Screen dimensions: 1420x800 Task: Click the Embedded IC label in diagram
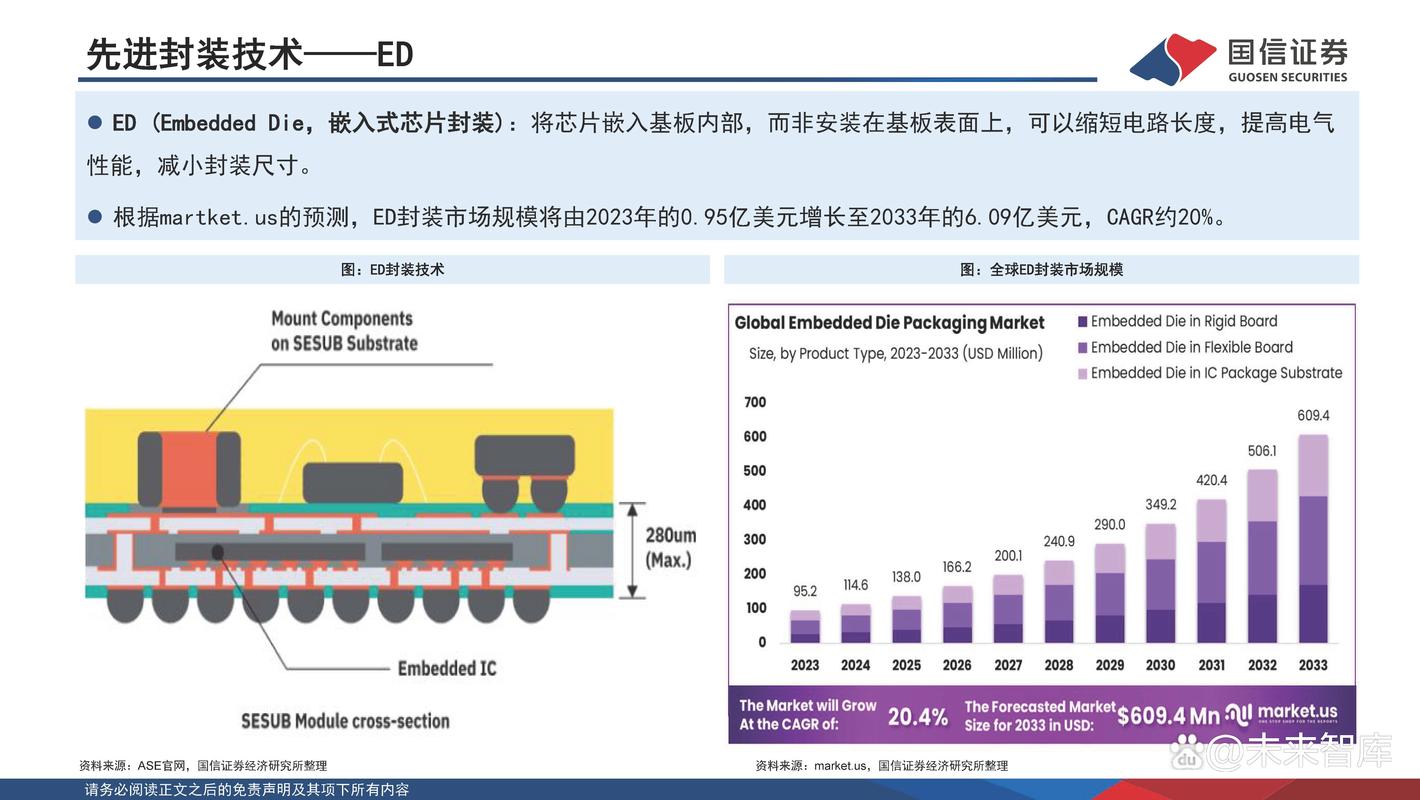(x=446, y=668)
